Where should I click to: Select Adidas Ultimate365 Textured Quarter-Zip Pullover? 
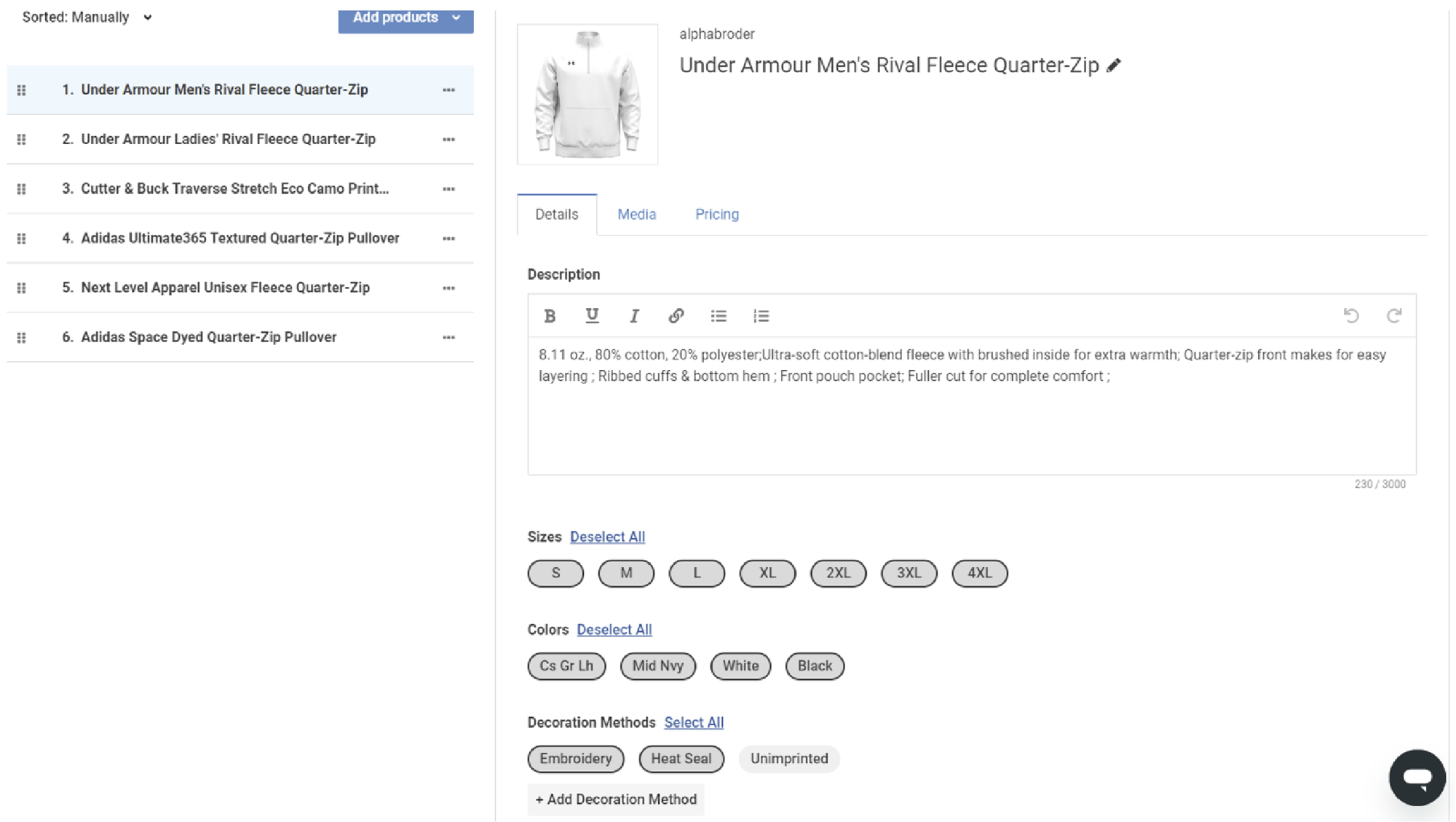tap(240, 239)
